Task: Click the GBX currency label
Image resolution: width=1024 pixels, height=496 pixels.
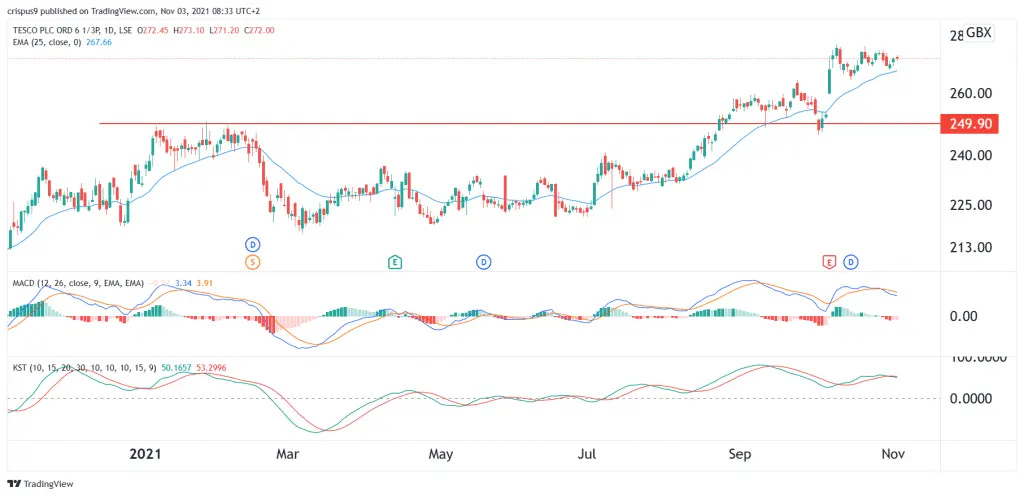Action: pos(978,33)
